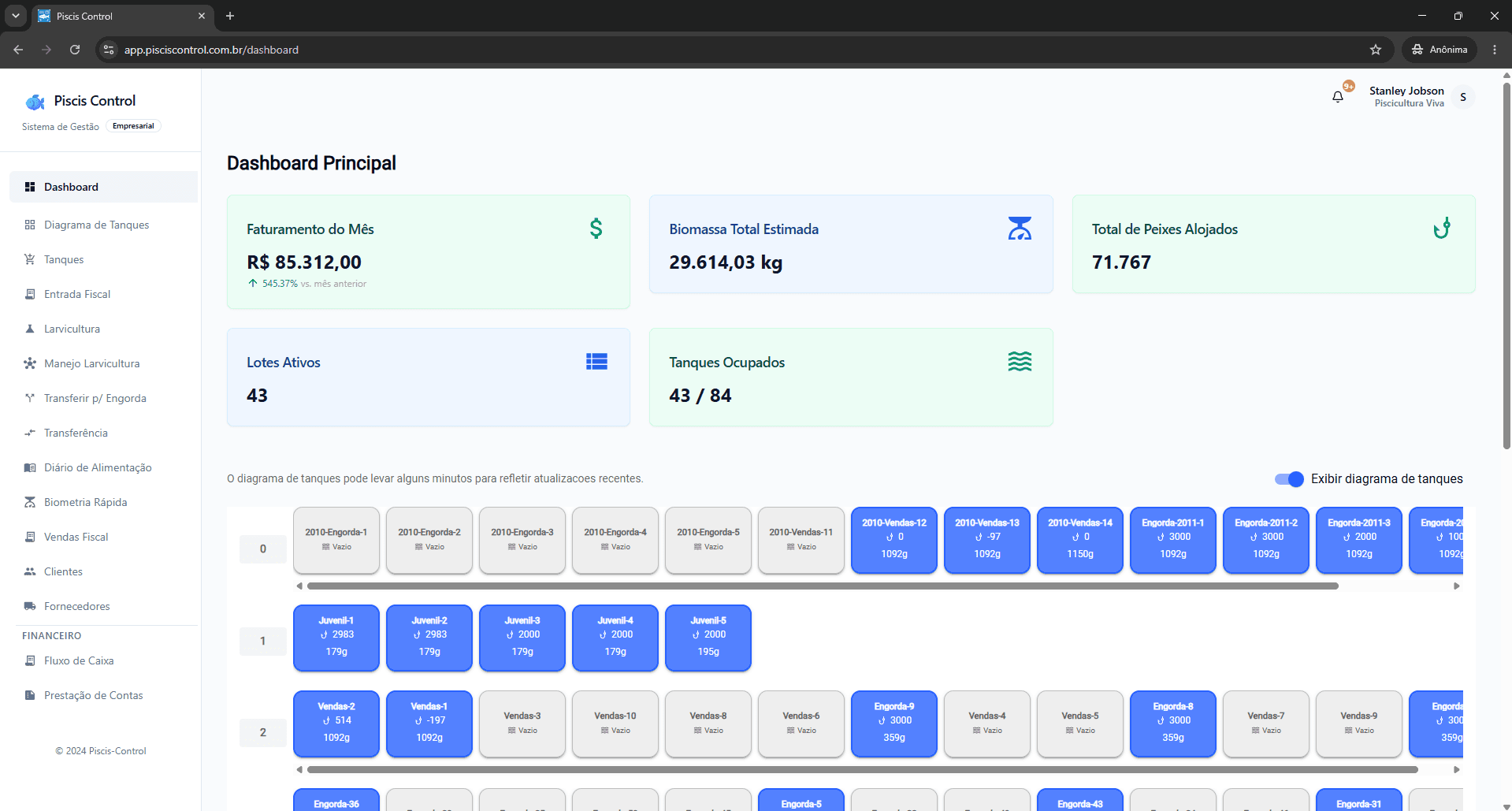This screenshot has height=811, width=1512.
Task: Open the notifications bell
Action: [1338, 97]
